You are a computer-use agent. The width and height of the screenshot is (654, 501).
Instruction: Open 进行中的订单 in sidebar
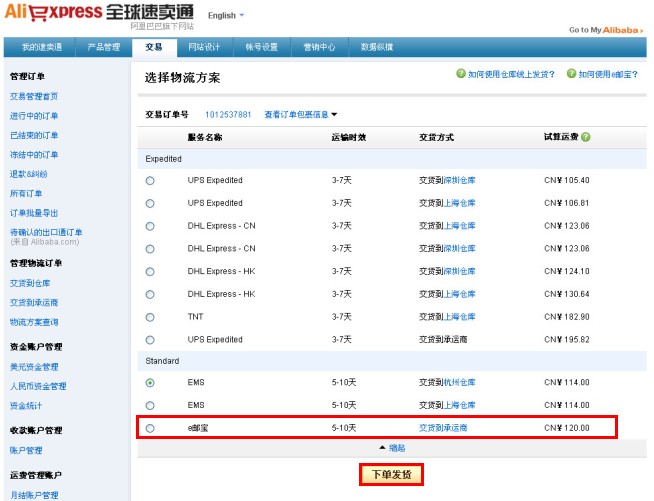34,116
